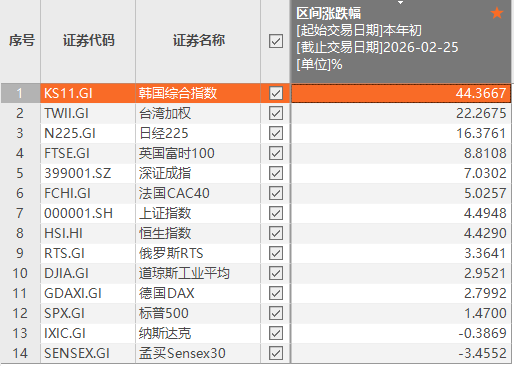The width and height of the screenshot is (514, 366).
Task: Select the name 恒生指数
Action: point(165,233)
